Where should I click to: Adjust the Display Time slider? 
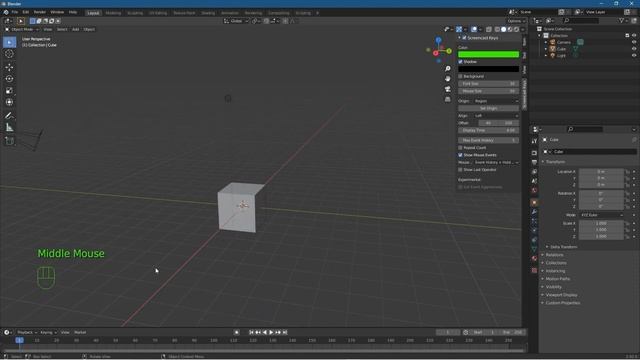[489, 131]
